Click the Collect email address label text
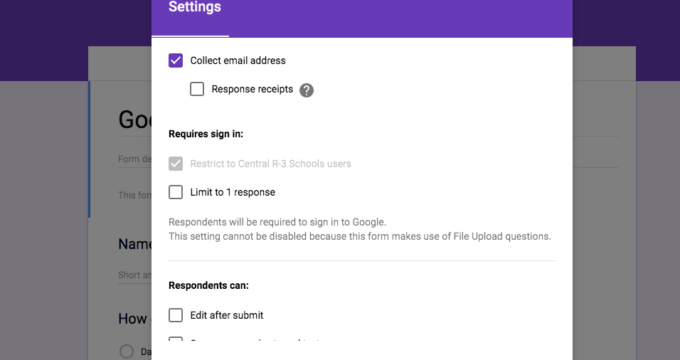 click(x=238, y=61)
